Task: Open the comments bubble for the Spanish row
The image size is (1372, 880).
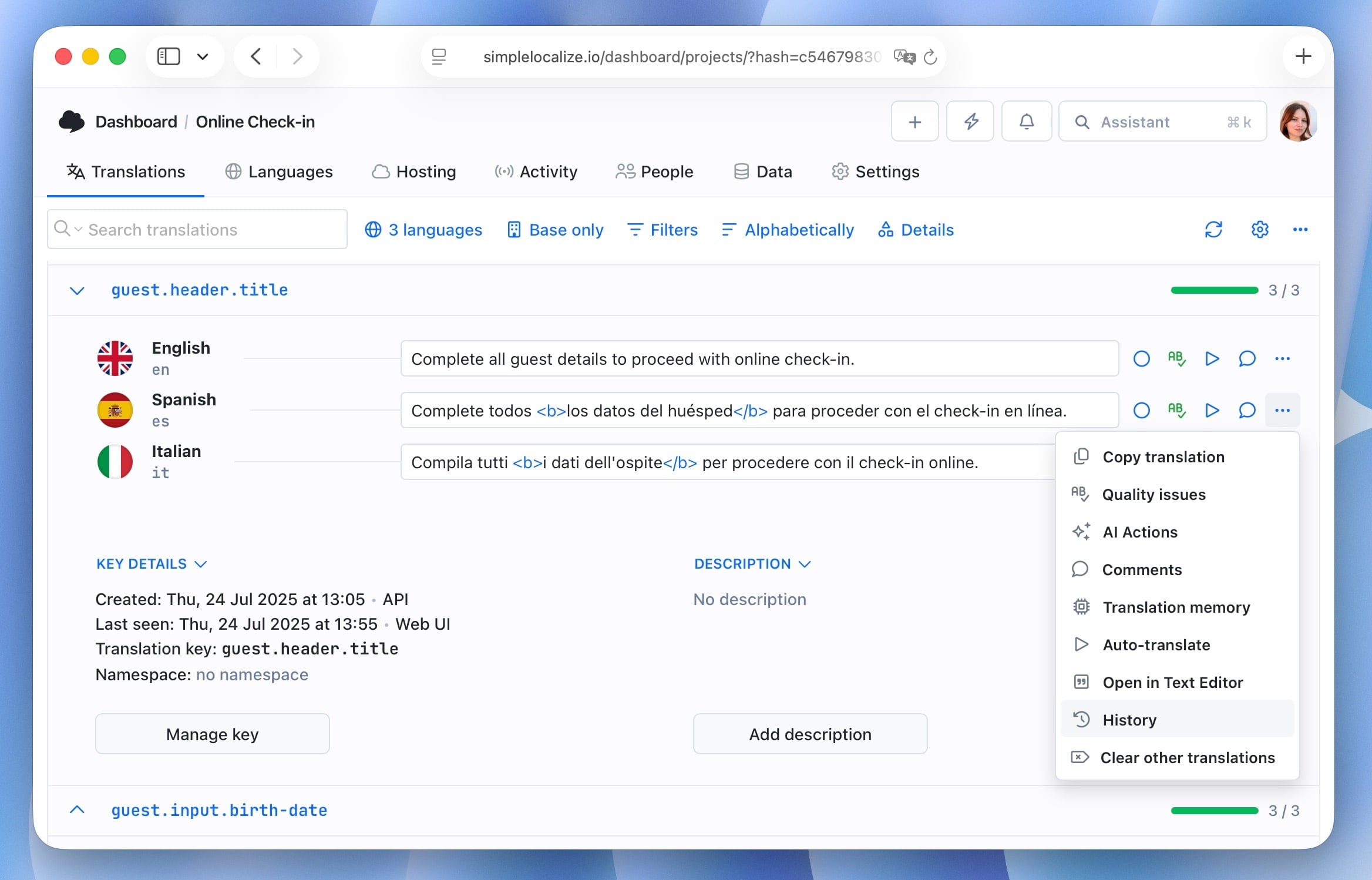Action: pyautogui.click(x=1246, y=410)
